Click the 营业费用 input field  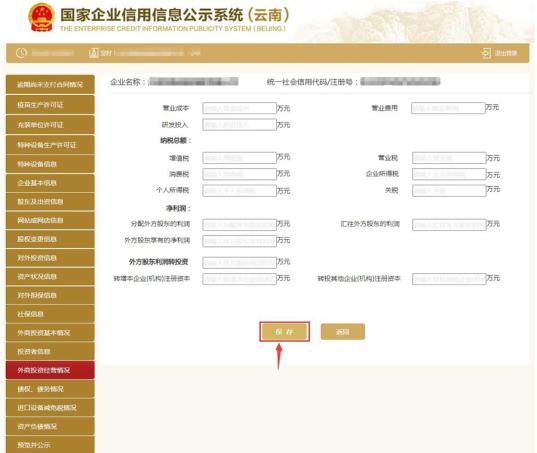[448, 108]
